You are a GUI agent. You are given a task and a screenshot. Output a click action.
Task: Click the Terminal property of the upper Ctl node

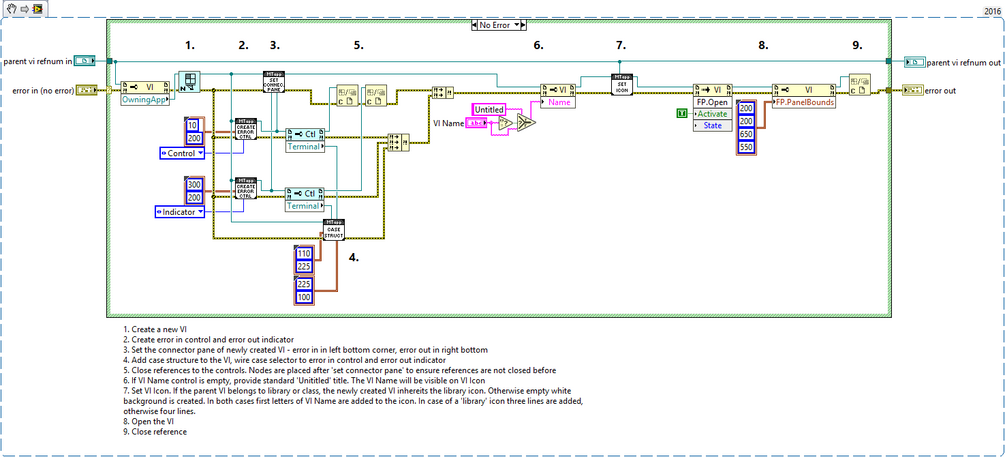tap(304, 147)
